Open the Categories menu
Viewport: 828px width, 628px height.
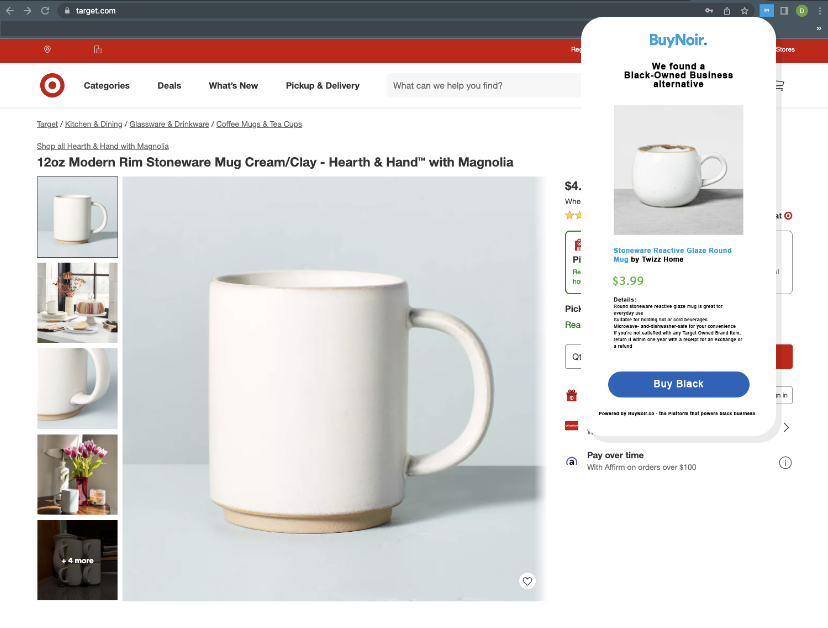[106, 86]
